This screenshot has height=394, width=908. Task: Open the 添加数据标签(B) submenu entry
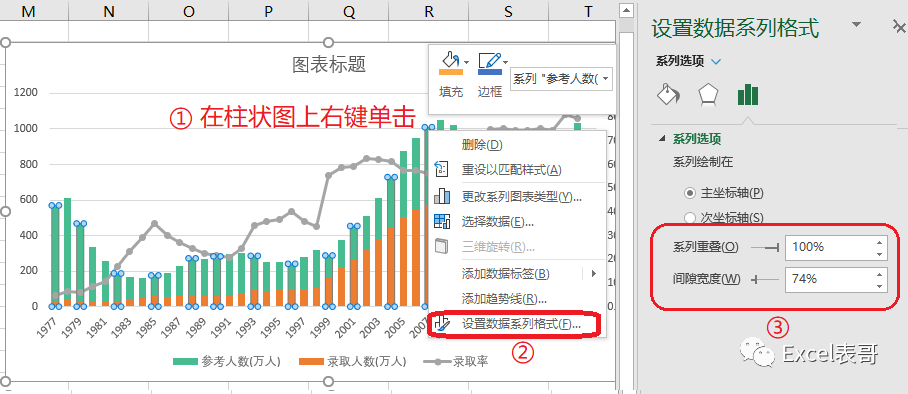click(x=517, y=273)
